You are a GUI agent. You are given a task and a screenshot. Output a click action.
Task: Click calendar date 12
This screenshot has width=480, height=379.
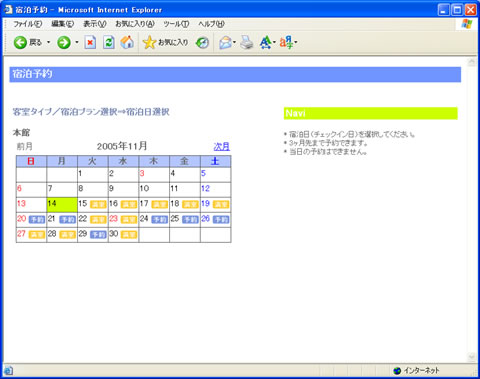[205, 189]
